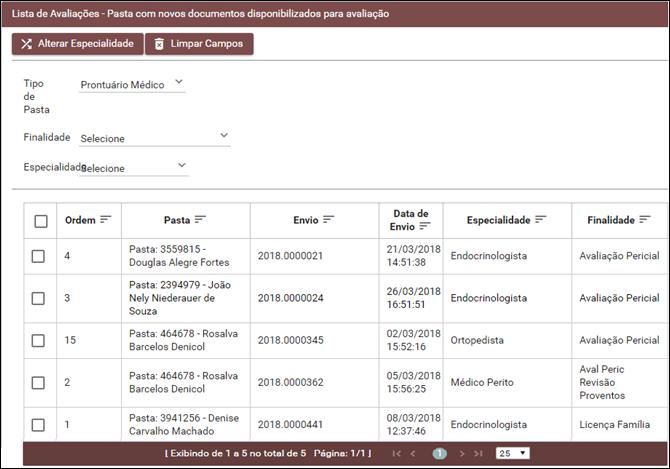Click Alterar Especialidade button
Screen dimensions: 670x469
77,44
